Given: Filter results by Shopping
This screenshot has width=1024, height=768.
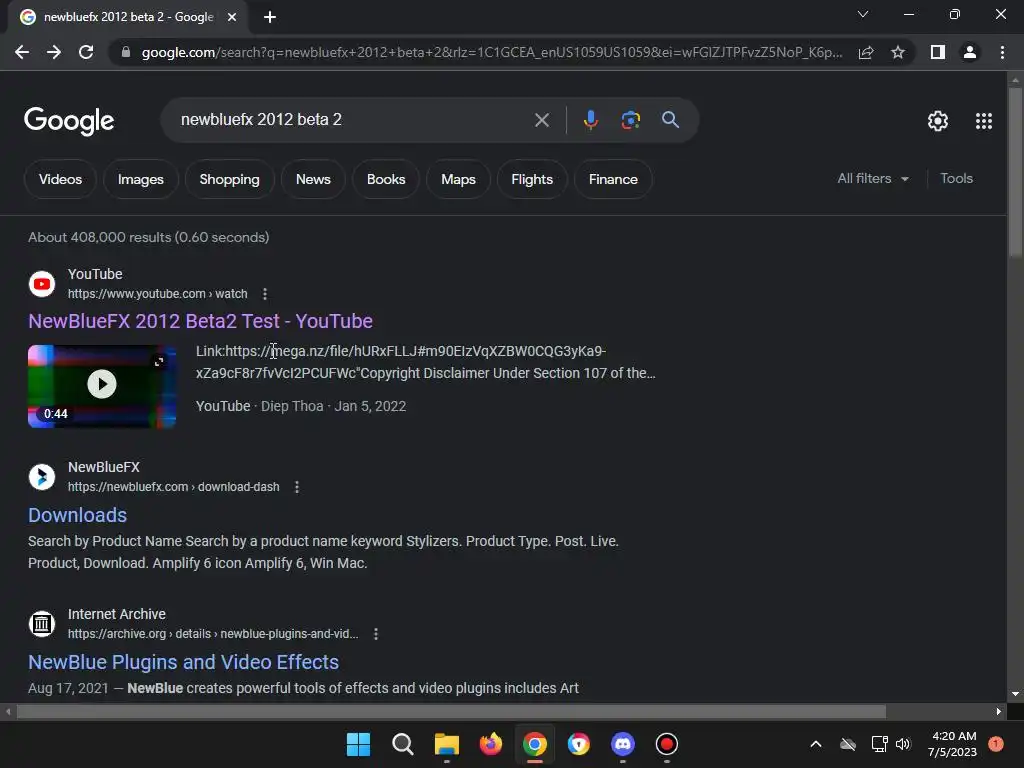Looking at the screenshot, I should [x=229, y=179].
